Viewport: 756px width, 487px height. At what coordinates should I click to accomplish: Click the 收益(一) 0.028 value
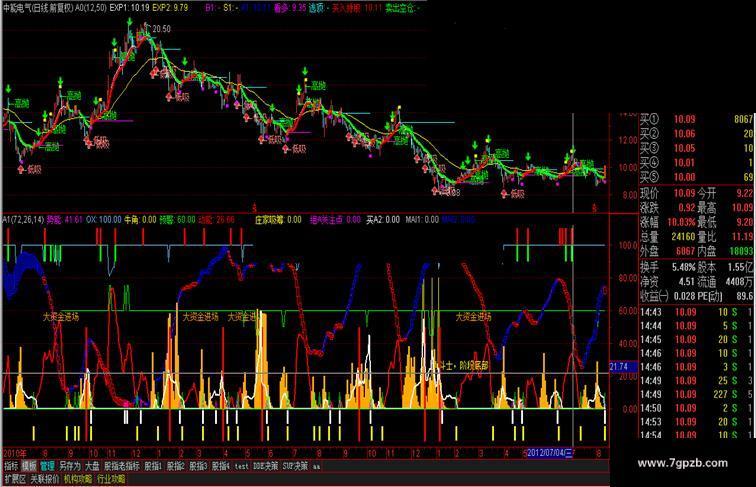click(x=683, y=296)
